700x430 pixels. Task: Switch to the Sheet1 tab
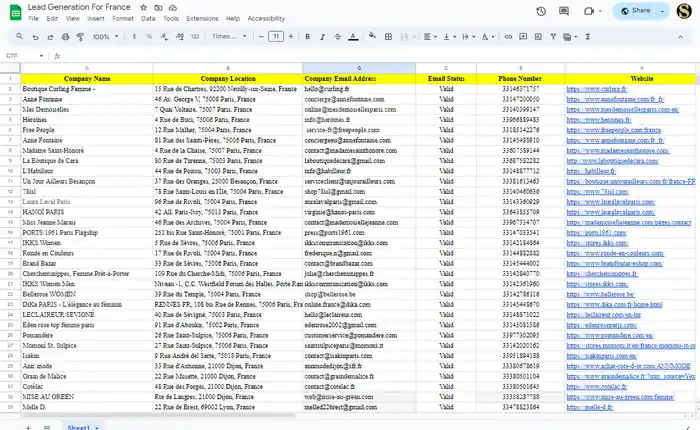(79, 427)
